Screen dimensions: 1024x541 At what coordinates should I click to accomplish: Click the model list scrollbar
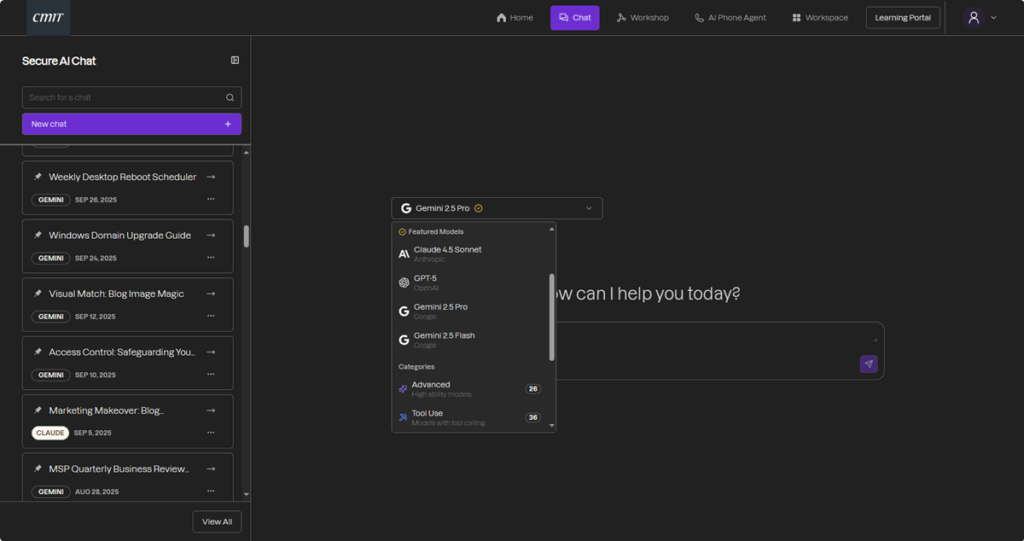click(x=551, y=316)
